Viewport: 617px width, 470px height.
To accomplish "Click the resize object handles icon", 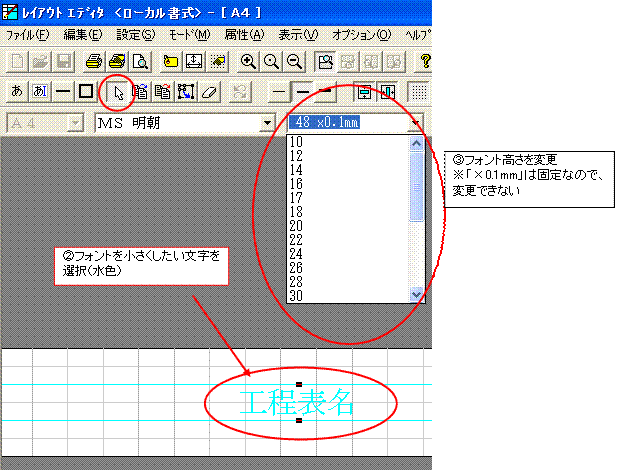I will (186, 91).
